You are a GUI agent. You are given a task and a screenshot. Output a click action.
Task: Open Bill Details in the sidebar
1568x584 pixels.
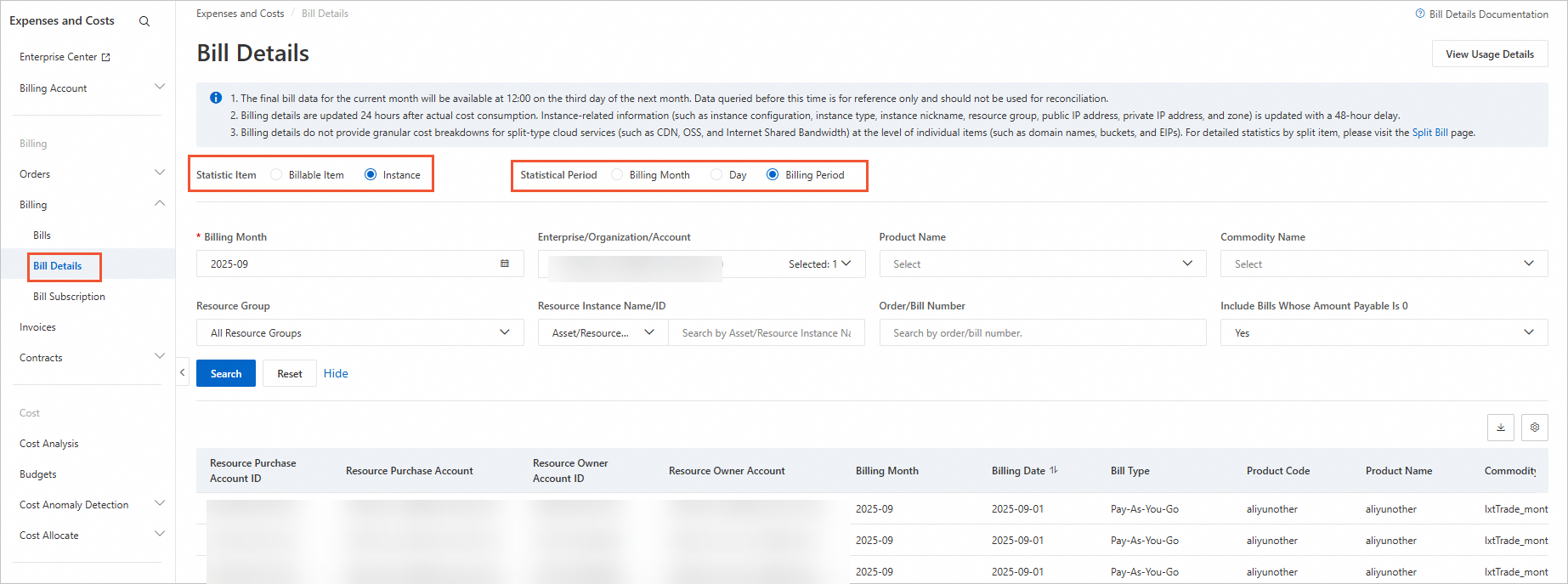click(x=58, y=266)
